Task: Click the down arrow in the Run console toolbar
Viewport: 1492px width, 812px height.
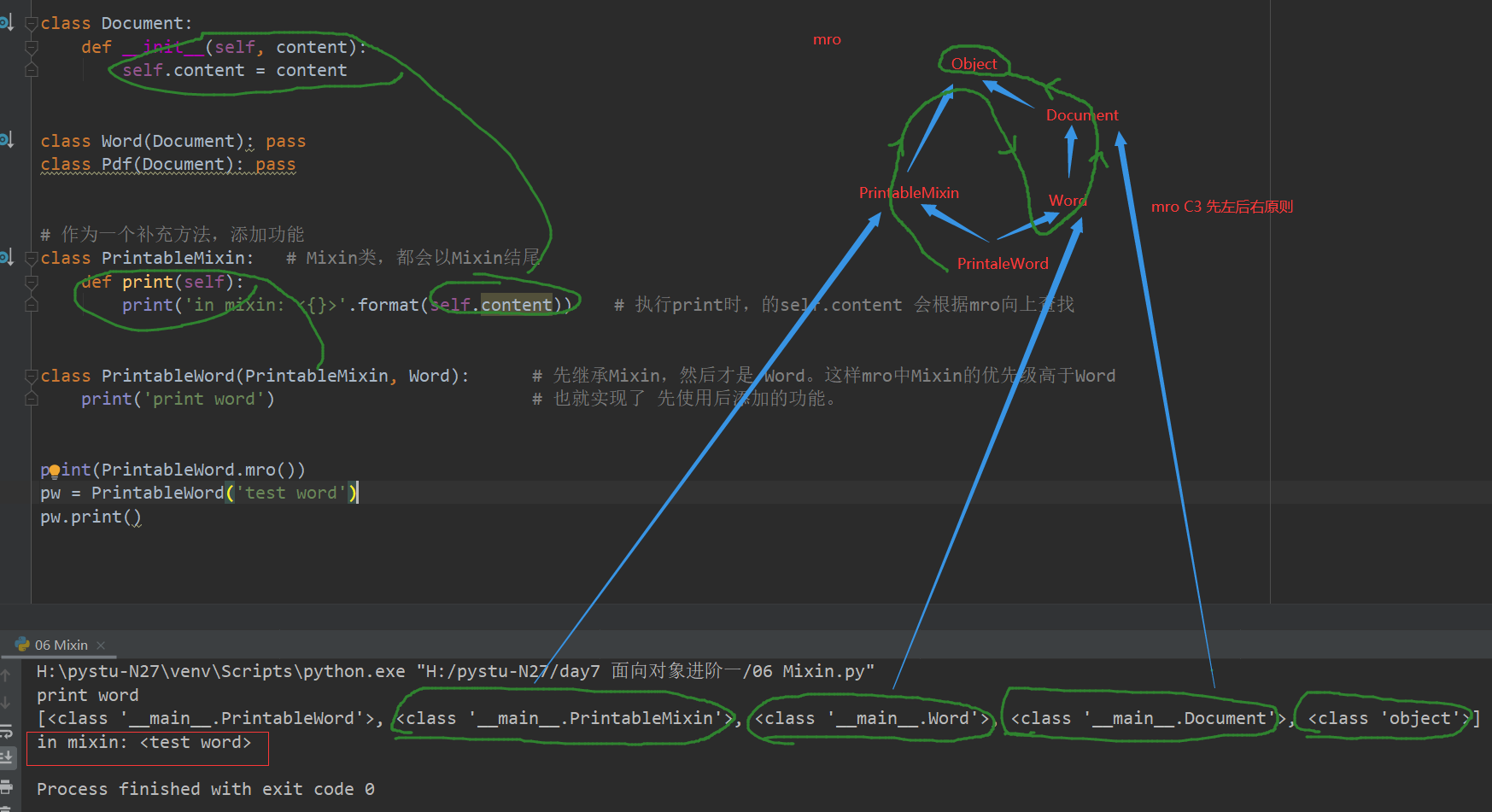Action: (7, 703)
